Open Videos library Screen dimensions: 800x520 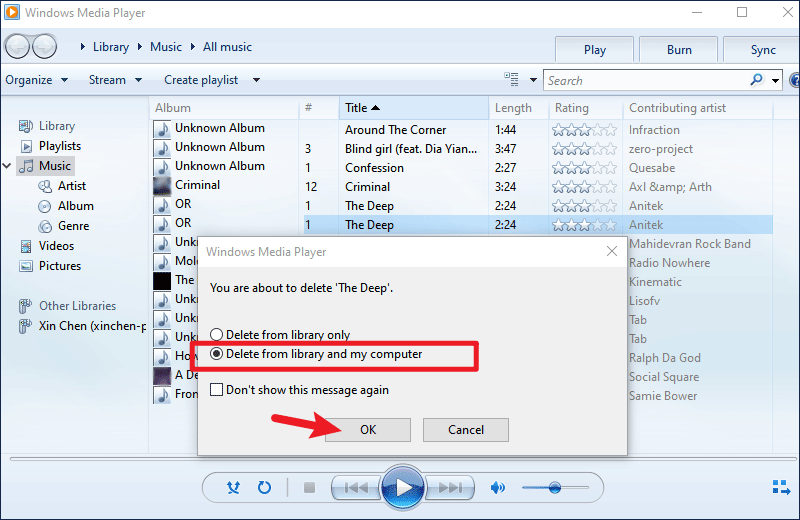[x=56, y=245]
